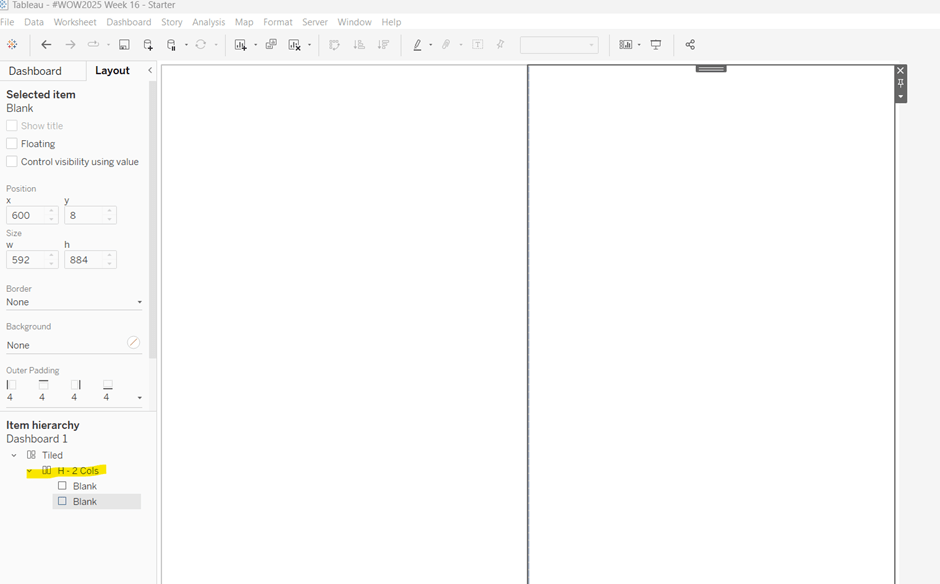940x584 pixels.
Task: Collapse the H - 2 Cols container
Action: (x=30, y=471)
